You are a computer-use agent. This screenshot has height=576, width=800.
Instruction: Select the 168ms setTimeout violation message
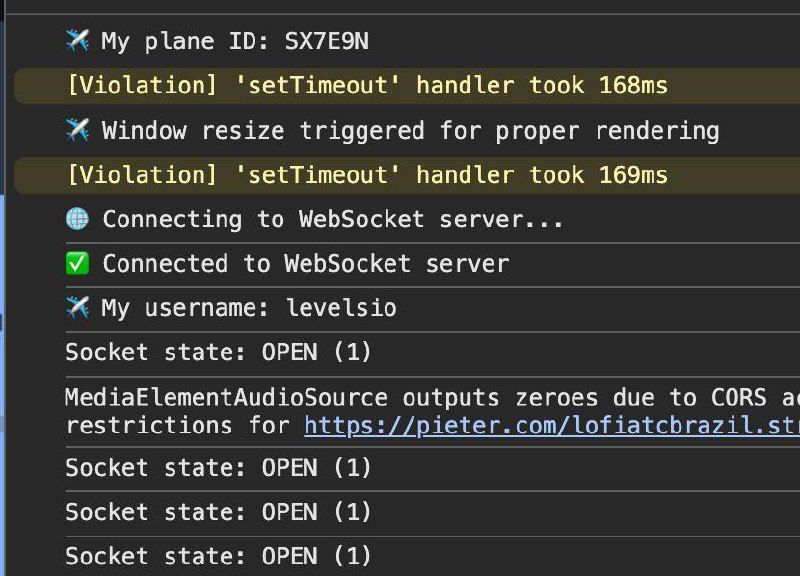[x=367, y=85]
